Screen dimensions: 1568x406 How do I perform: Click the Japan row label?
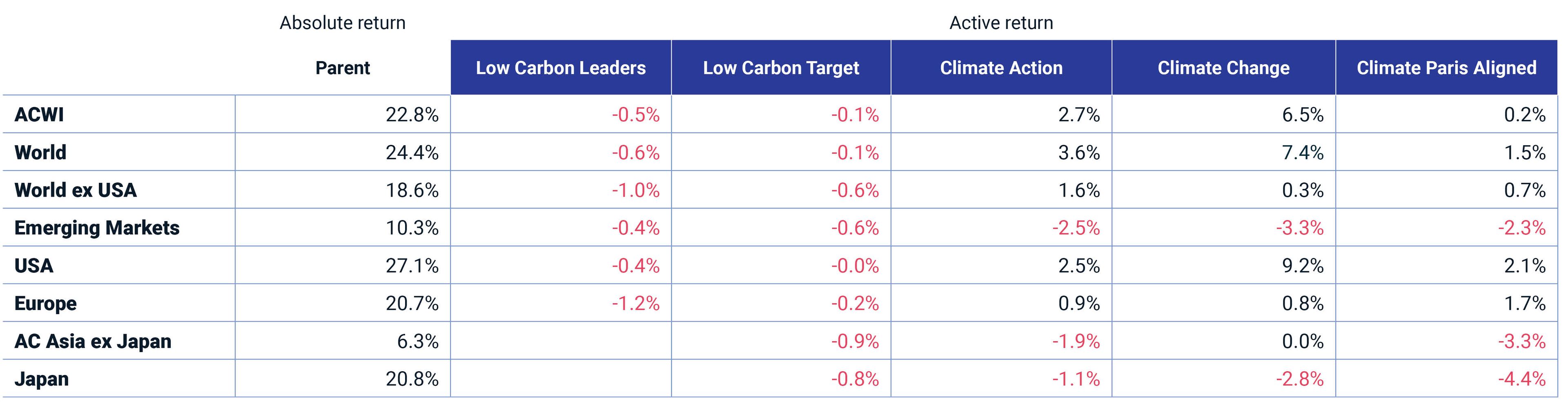(41, 379)
